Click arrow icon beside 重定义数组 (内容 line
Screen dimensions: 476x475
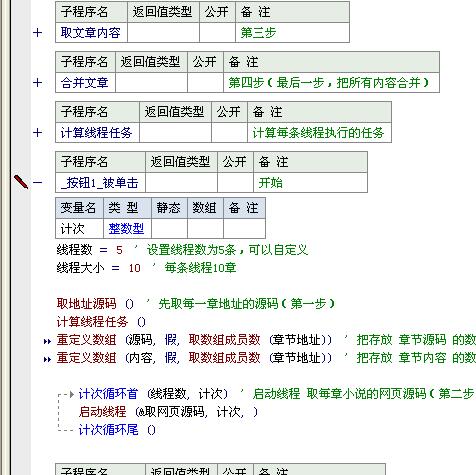point(47,359)
